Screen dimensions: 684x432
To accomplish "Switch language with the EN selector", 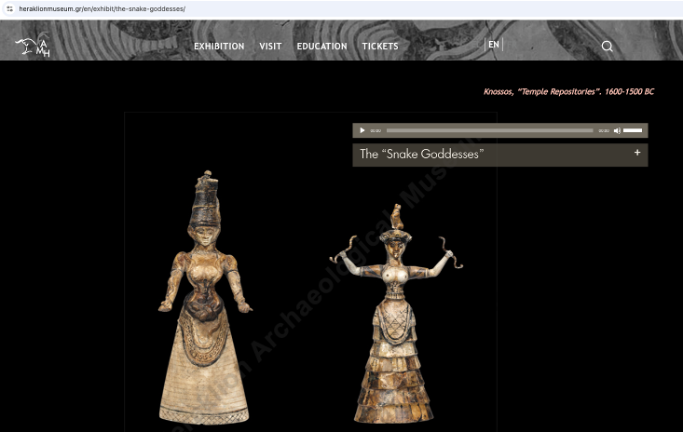I will [x=493, y=45].
